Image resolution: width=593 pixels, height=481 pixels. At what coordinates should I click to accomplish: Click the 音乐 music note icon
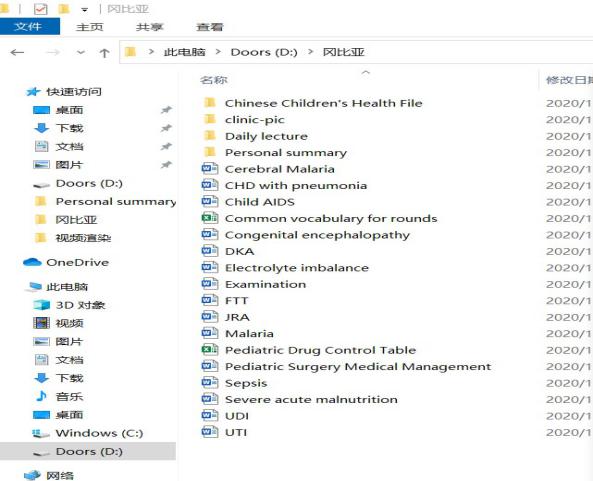tap(41, 396)
